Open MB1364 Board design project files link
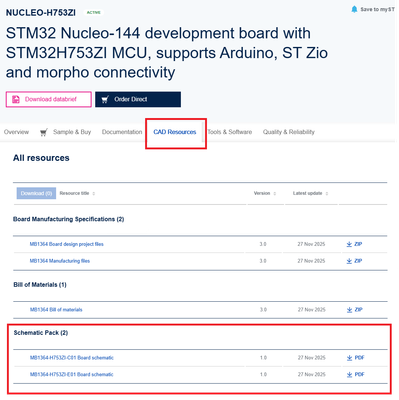Screen dimensions: 399x400 (x=67, y=244)
